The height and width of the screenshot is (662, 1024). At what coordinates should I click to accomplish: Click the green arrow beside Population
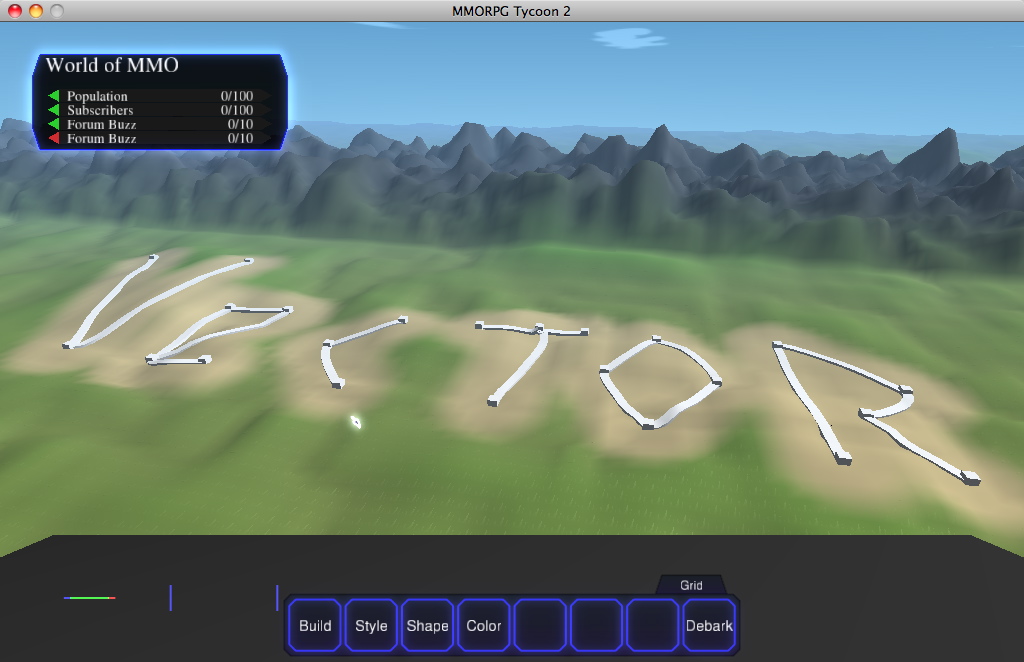pyautogui.click(x=54, y=96)
